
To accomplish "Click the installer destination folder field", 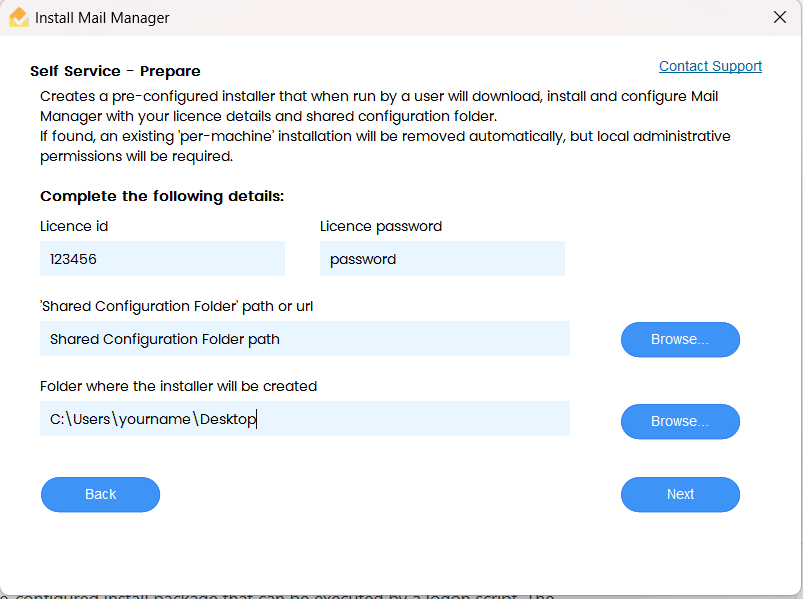I will pos(305,419).
